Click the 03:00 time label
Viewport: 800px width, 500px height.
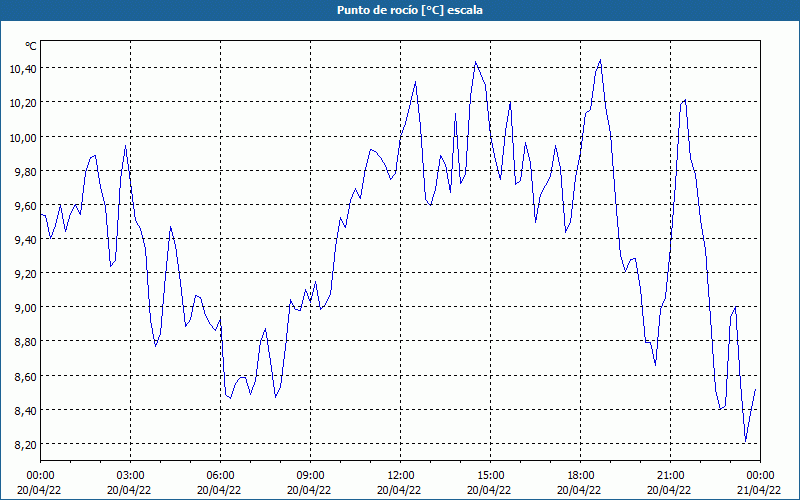point(130,476)
